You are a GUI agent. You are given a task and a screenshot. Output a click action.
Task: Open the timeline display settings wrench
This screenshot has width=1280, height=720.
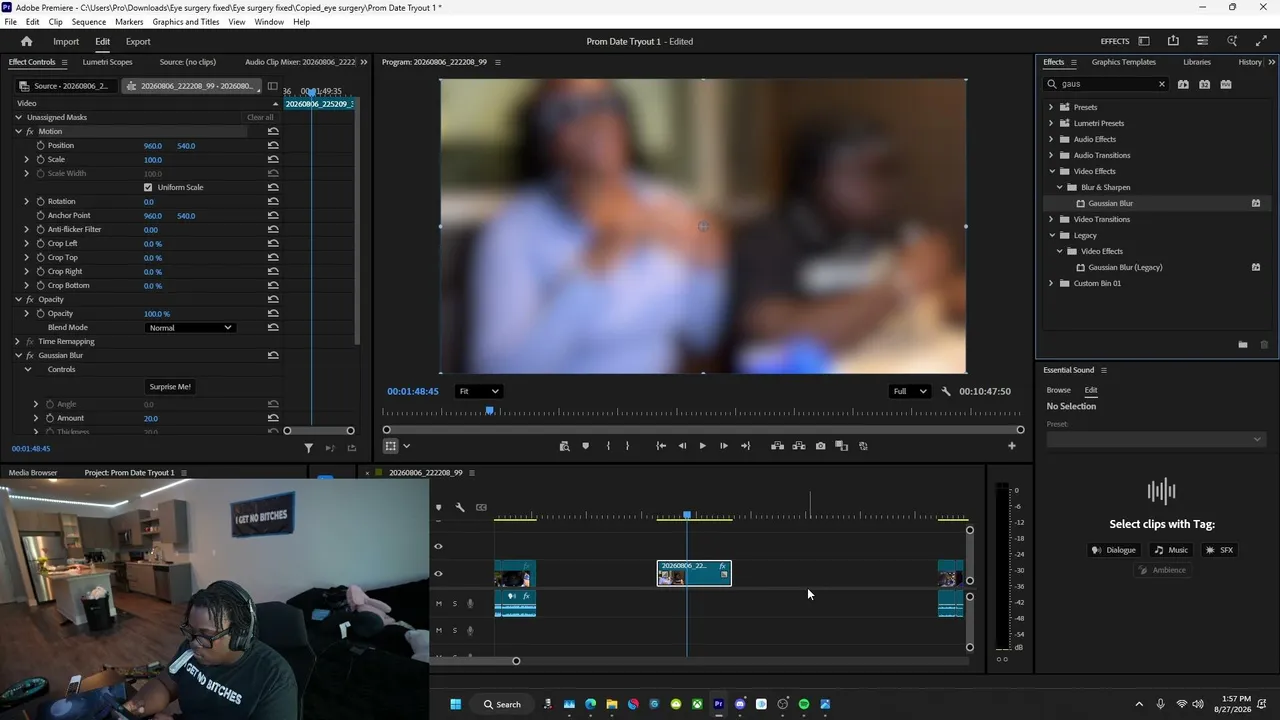click(x=460, y=508)
